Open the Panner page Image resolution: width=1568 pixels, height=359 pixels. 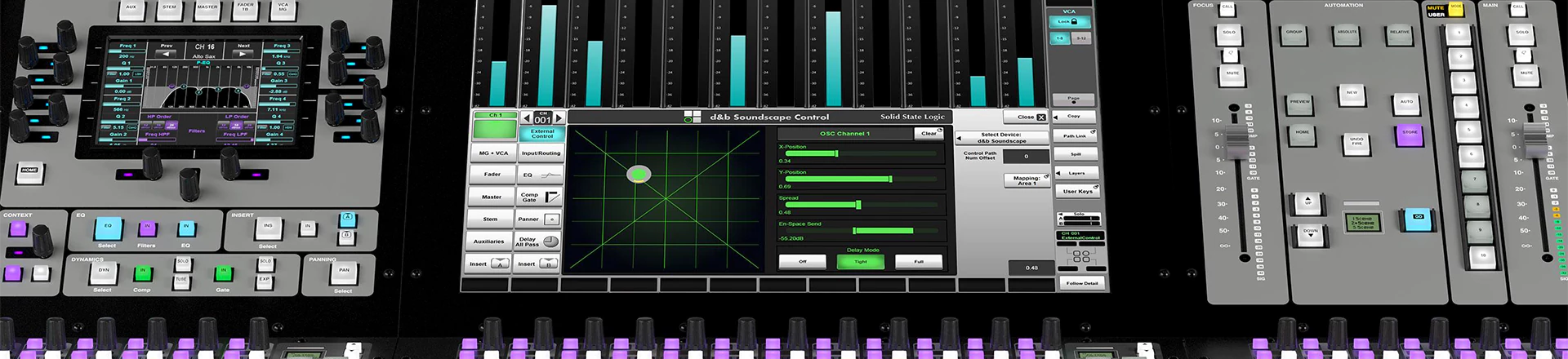point(539,219)
